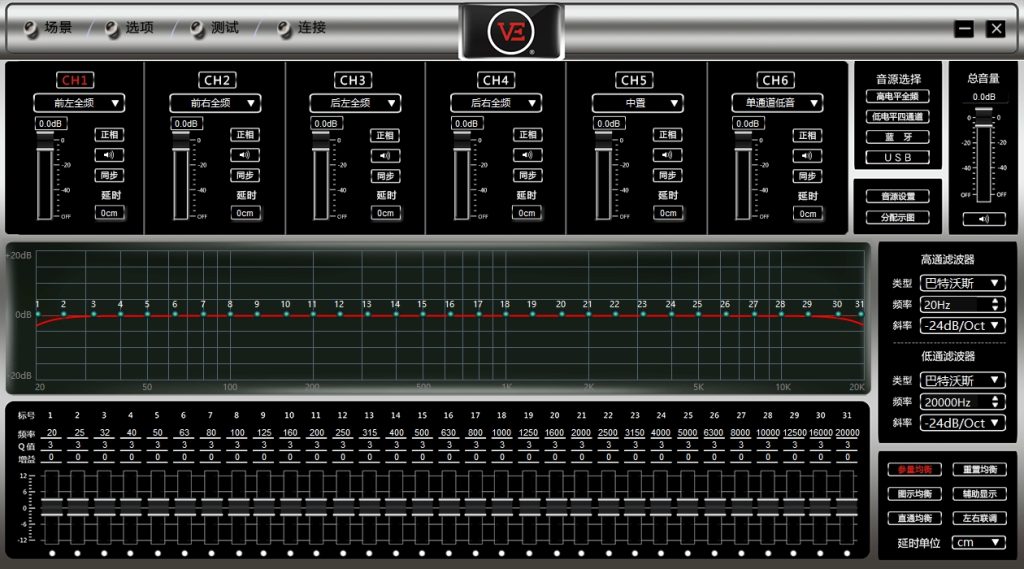Select the CH4 channel tab

[496, 80]
